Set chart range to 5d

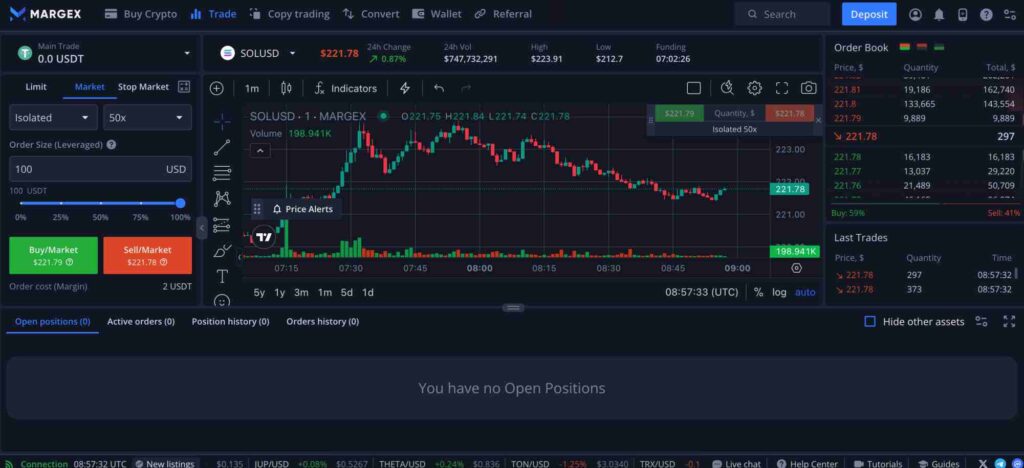(347, 292)
